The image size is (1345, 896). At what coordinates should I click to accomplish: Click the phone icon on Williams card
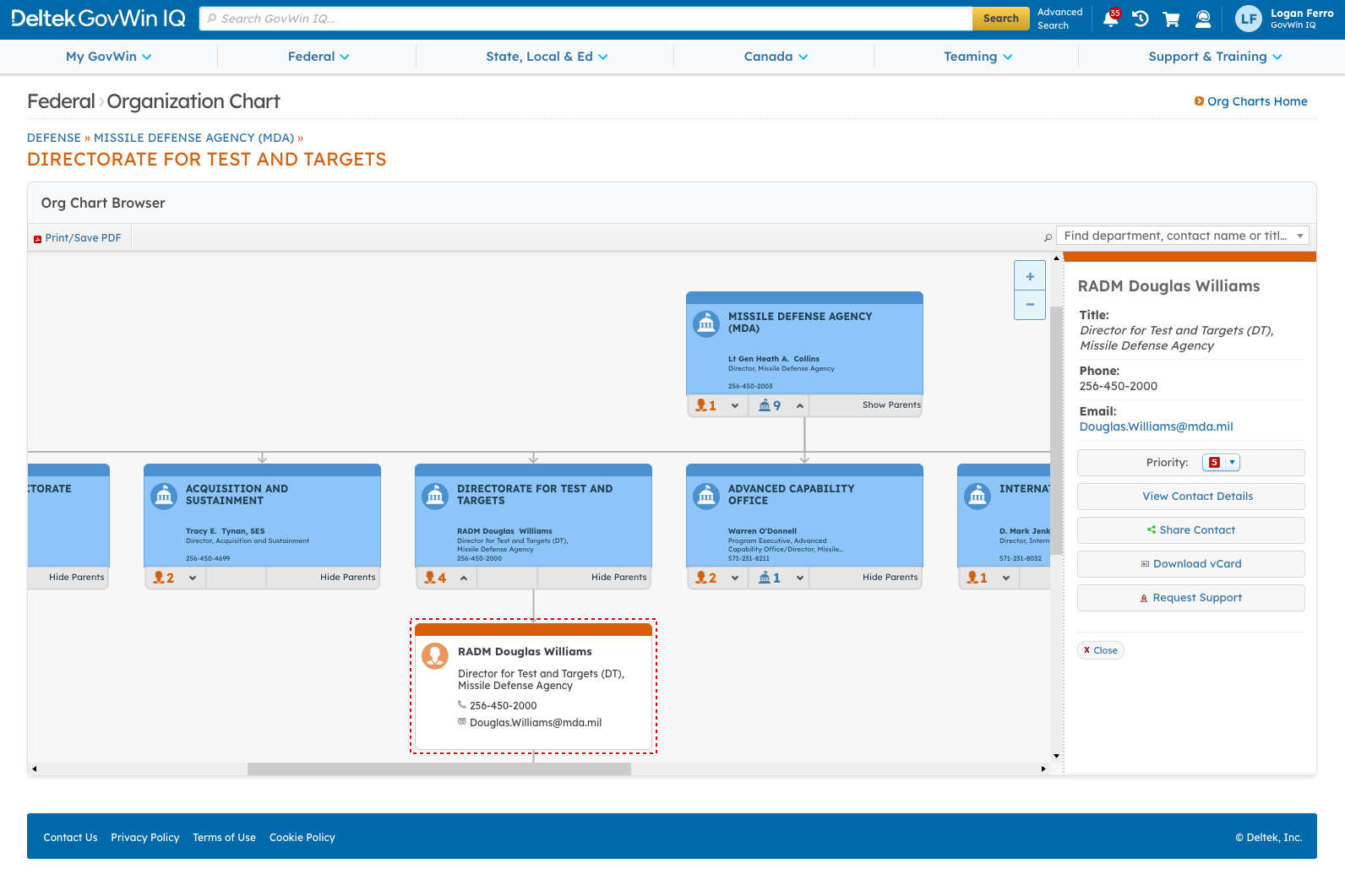[x=462, y=704]
